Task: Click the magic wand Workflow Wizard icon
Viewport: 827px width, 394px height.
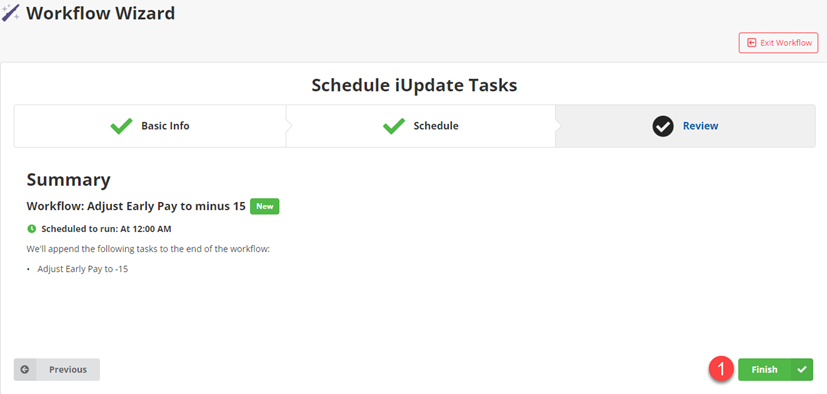Action: [x=11, y=12]
